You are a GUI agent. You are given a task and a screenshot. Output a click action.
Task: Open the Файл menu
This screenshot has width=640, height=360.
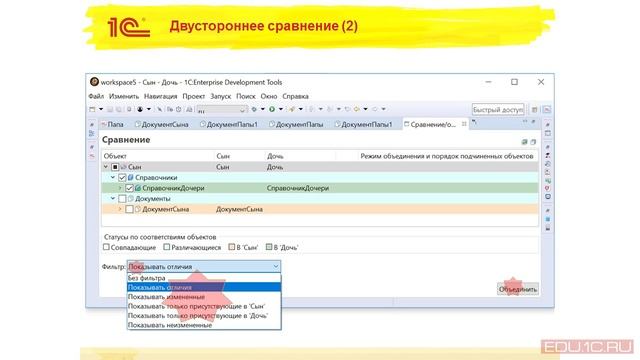coord(96,96)
